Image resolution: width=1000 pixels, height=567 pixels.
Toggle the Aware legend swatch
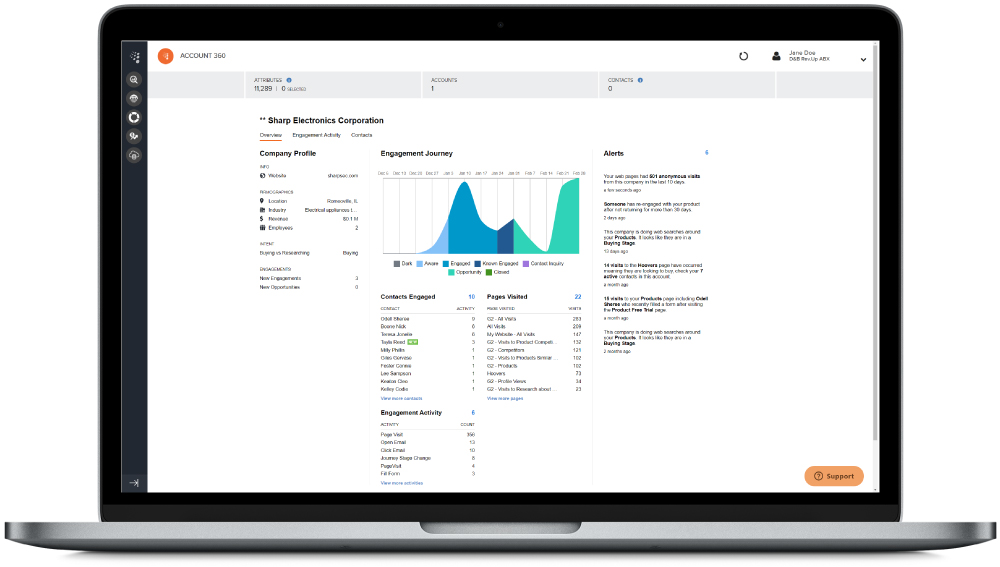(420, 264)
